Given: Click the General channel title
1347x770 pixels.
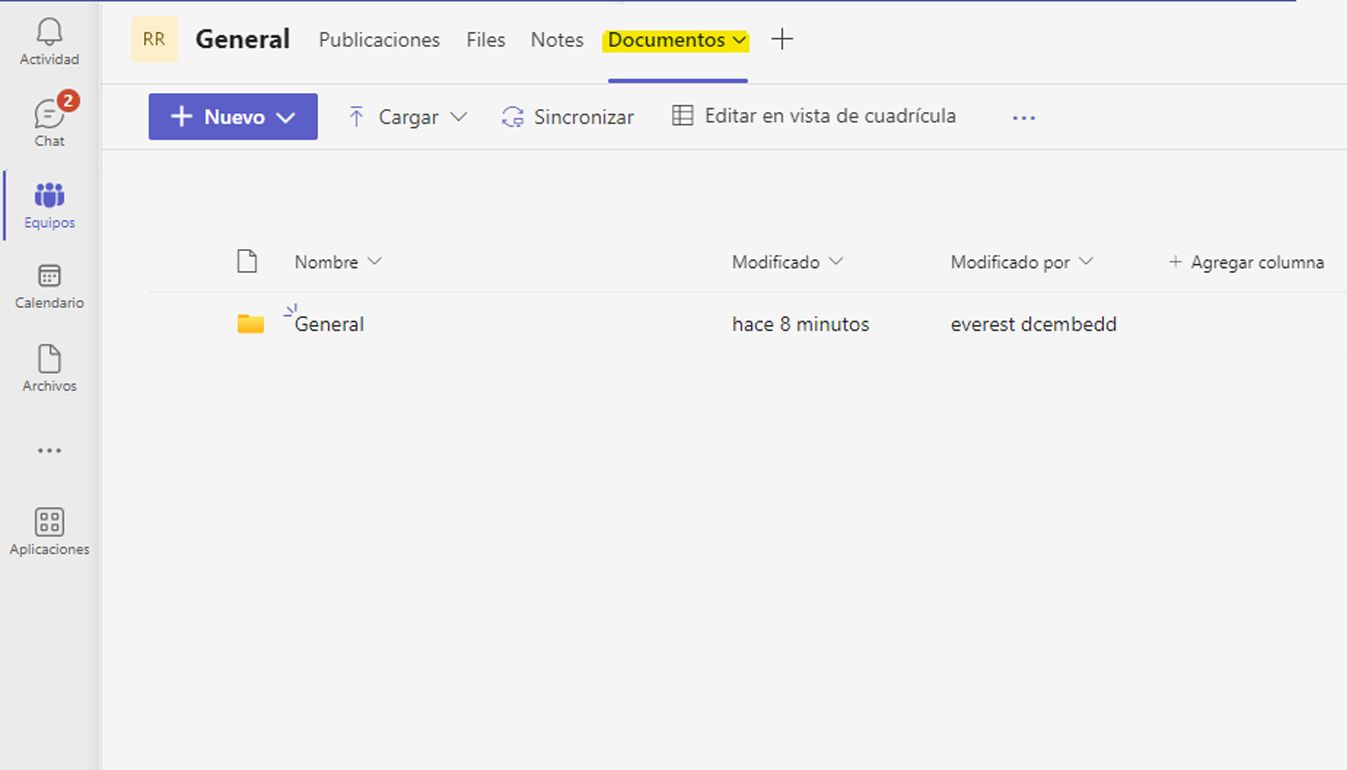Looking at the screenshot, I should pyautogui.click(x=242, y=39).
